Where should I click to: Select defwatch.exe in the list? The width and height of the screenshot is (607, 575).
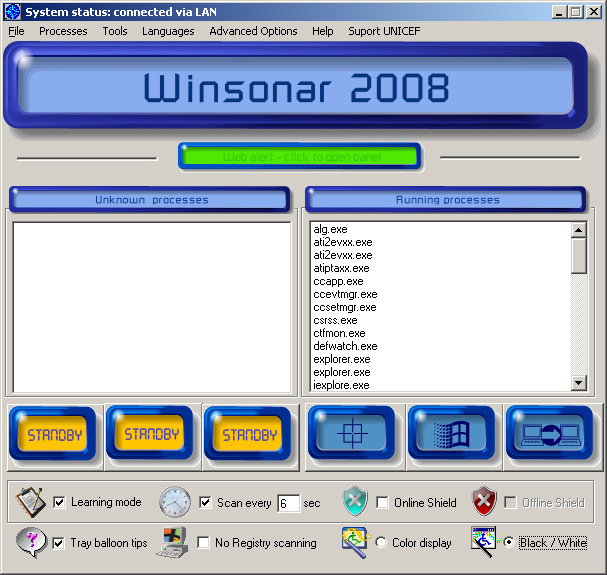pos(345,346)
